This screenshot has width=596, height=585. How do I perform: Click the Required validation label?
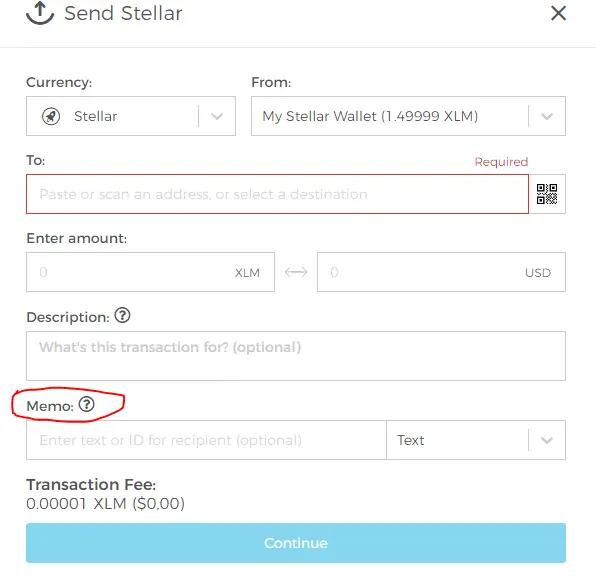click(501, 162)
